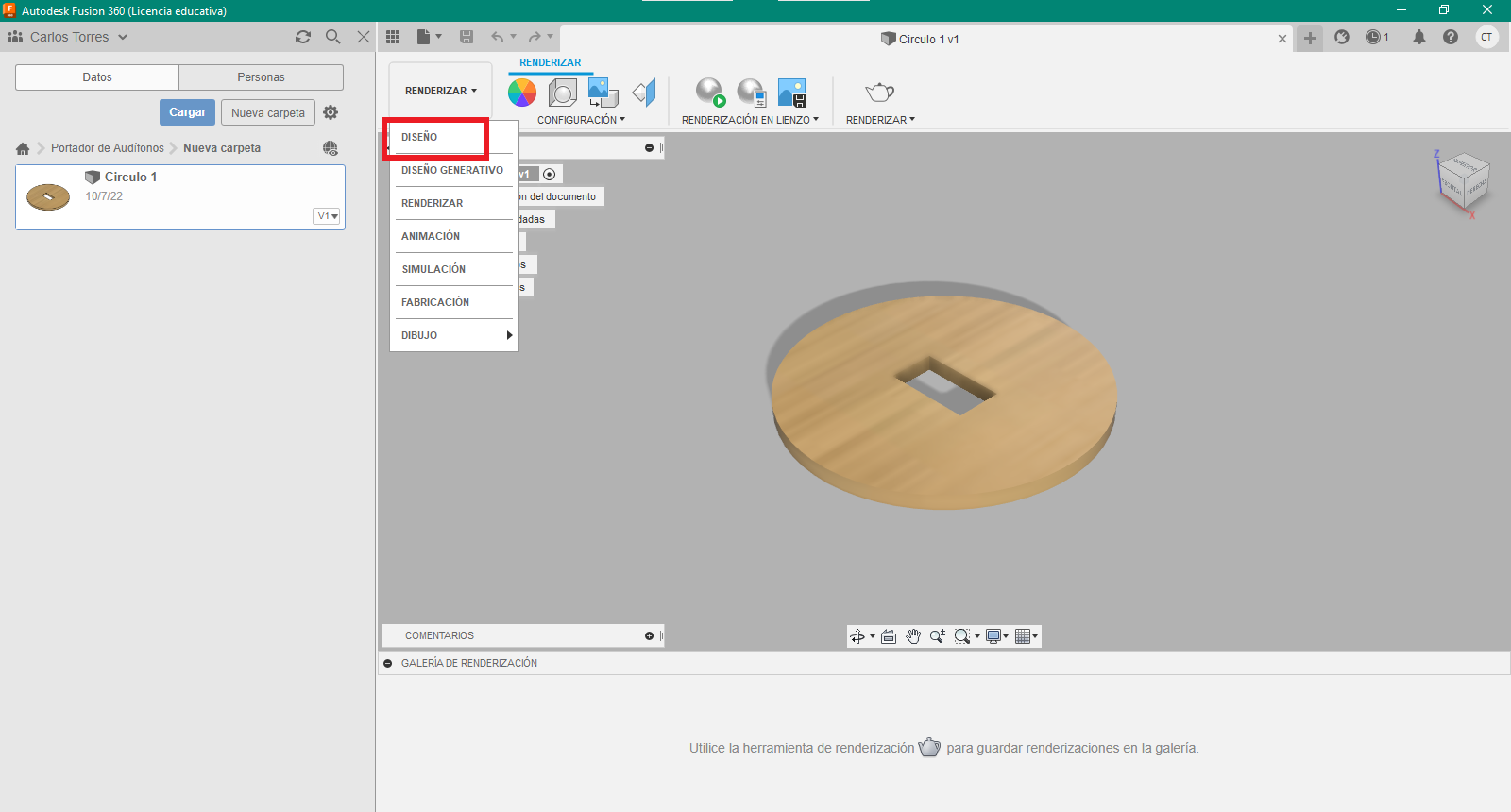This screenshot has width=1511, height=812.
Task: Click the Save disk icon
Action: [x=467, y=37]
